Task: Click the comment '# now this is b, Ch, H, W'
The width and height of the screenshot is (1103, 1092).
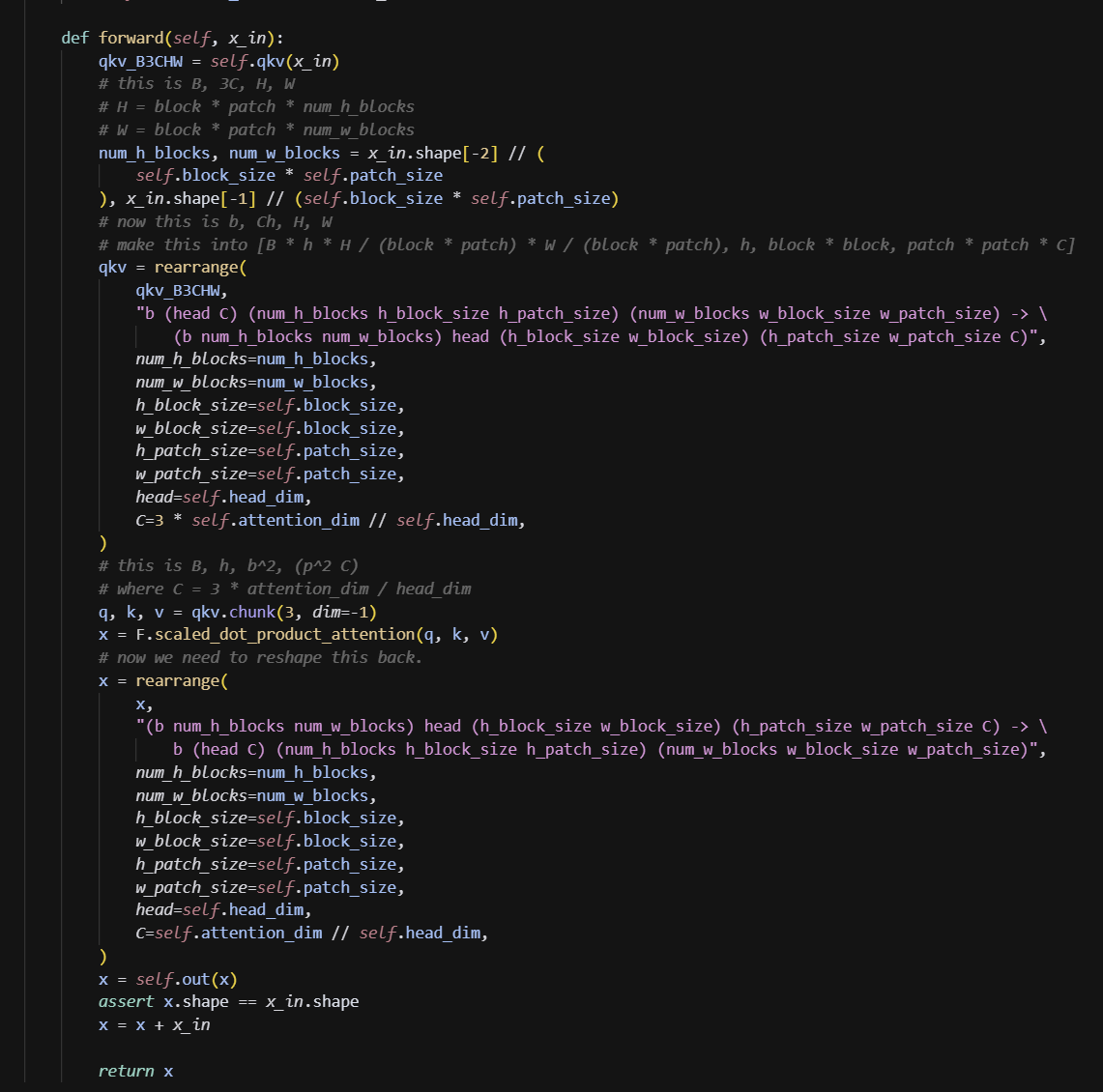Action: pos(216,221)
